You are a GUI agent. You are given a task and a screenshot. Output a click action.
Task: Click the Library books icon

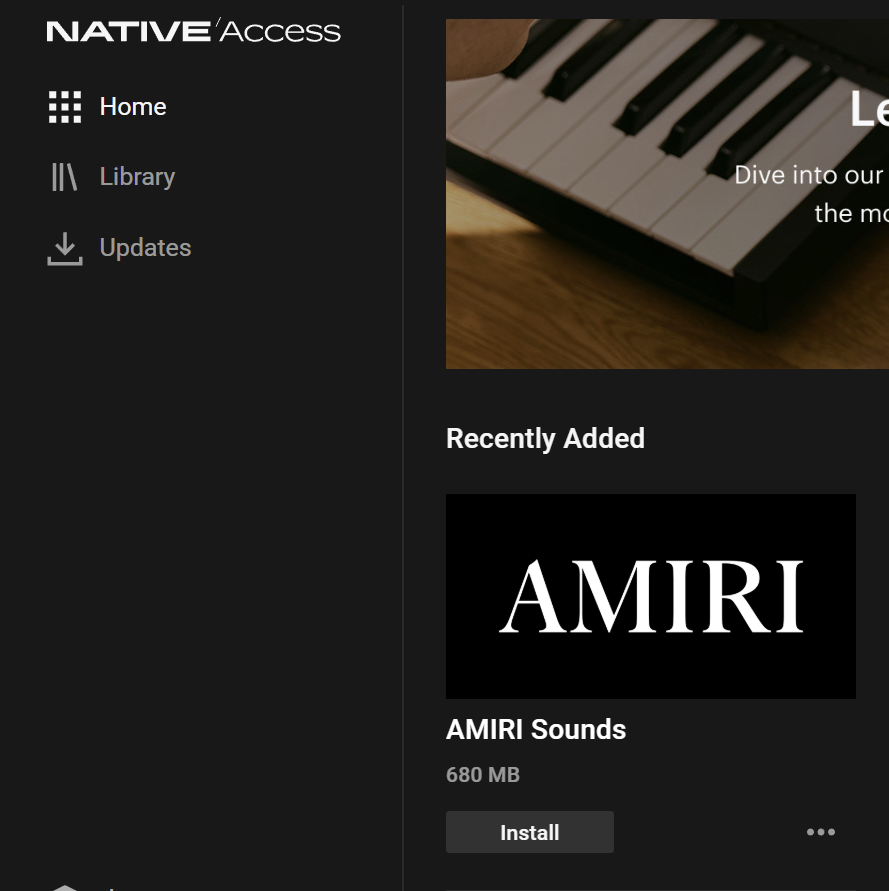click(64, 177)
